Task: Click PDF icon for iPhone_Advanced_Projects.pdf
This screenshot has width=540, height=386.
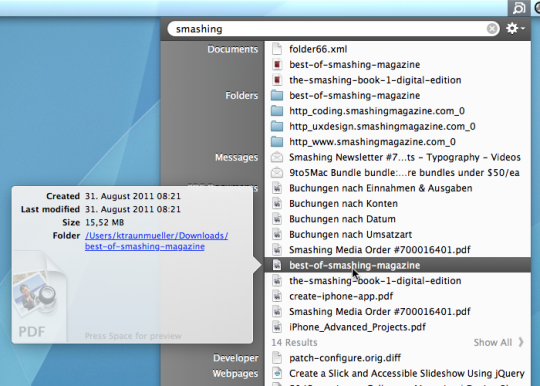Action: pyautogui.click(x=277, y=327)
